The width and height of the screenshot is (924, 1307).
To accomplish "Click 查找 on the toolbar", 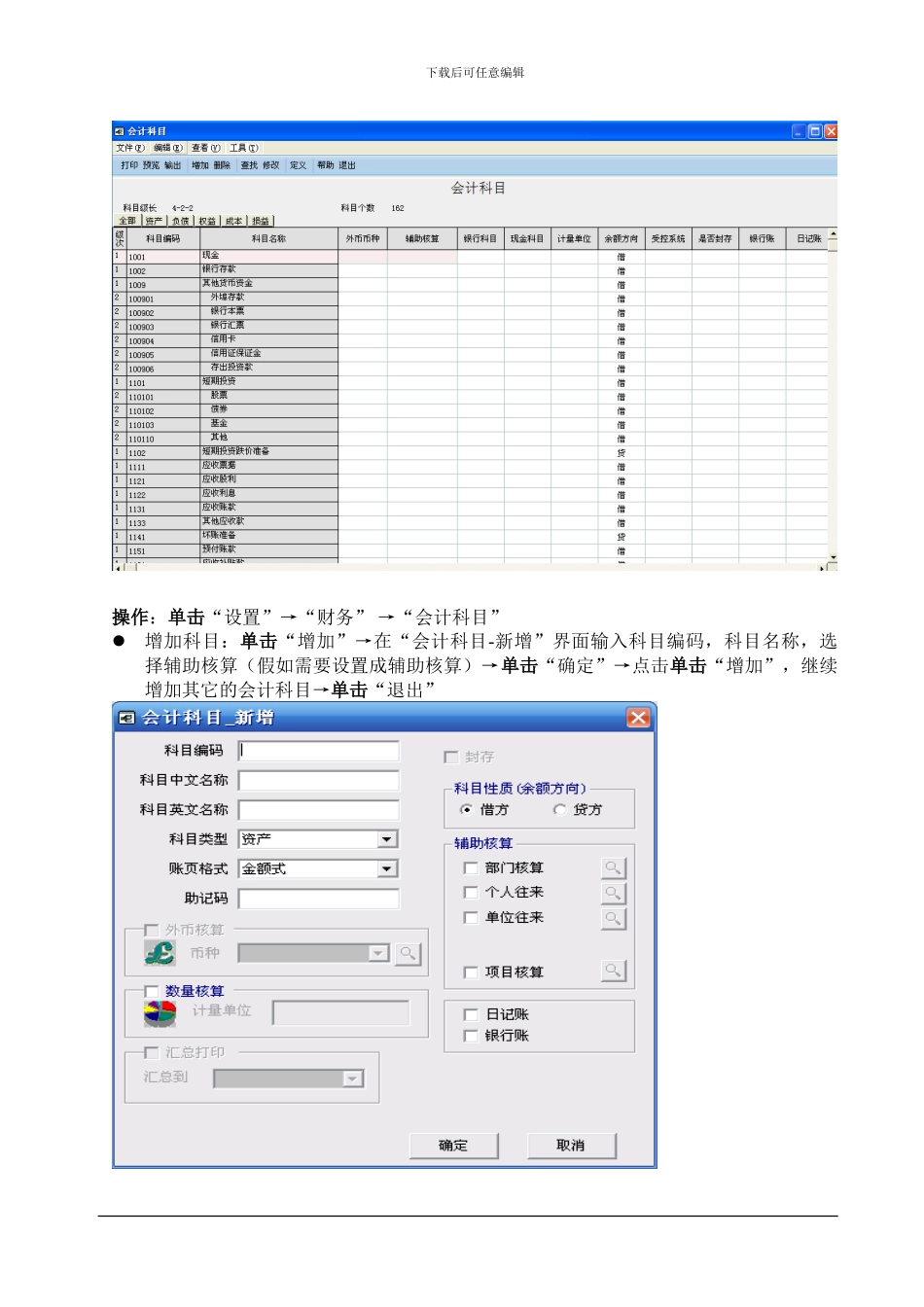I will tap(250, 165).
